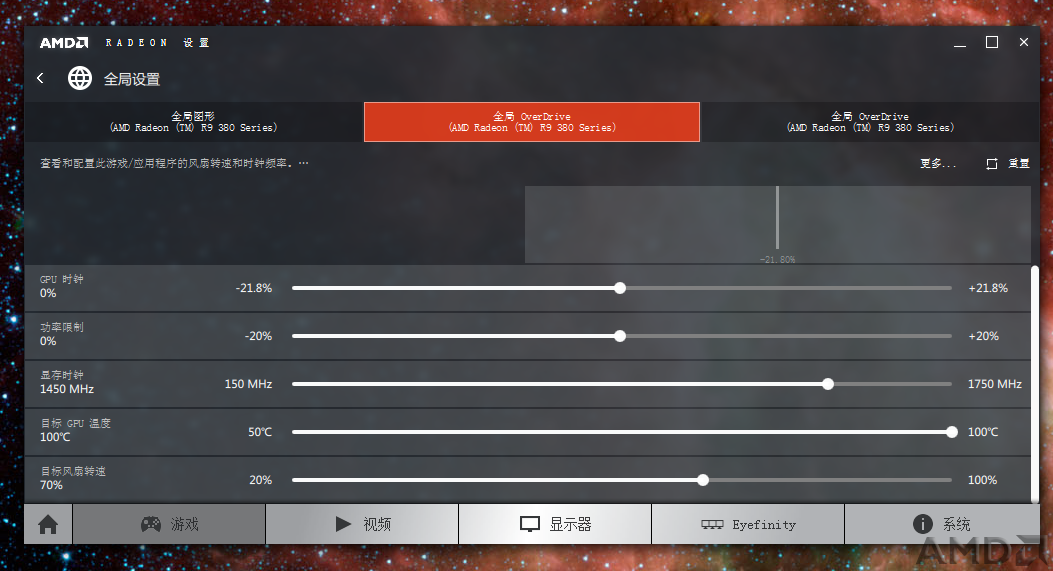Click the 1450 MHz value
The width and height of the screenshot is (1053, 571).
[66, 389]
